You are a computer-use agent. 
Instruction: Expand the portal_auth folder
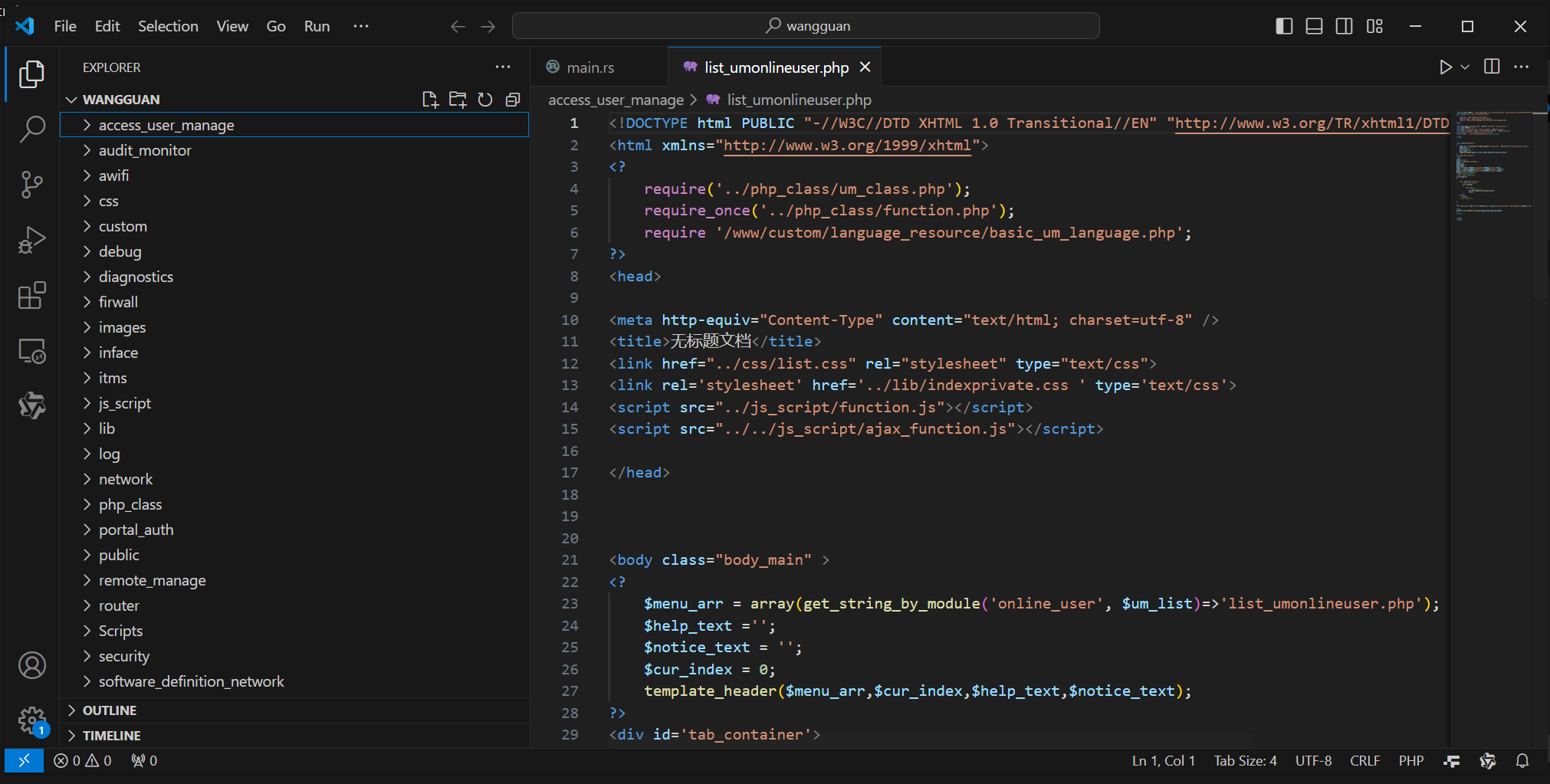point(294,530)
